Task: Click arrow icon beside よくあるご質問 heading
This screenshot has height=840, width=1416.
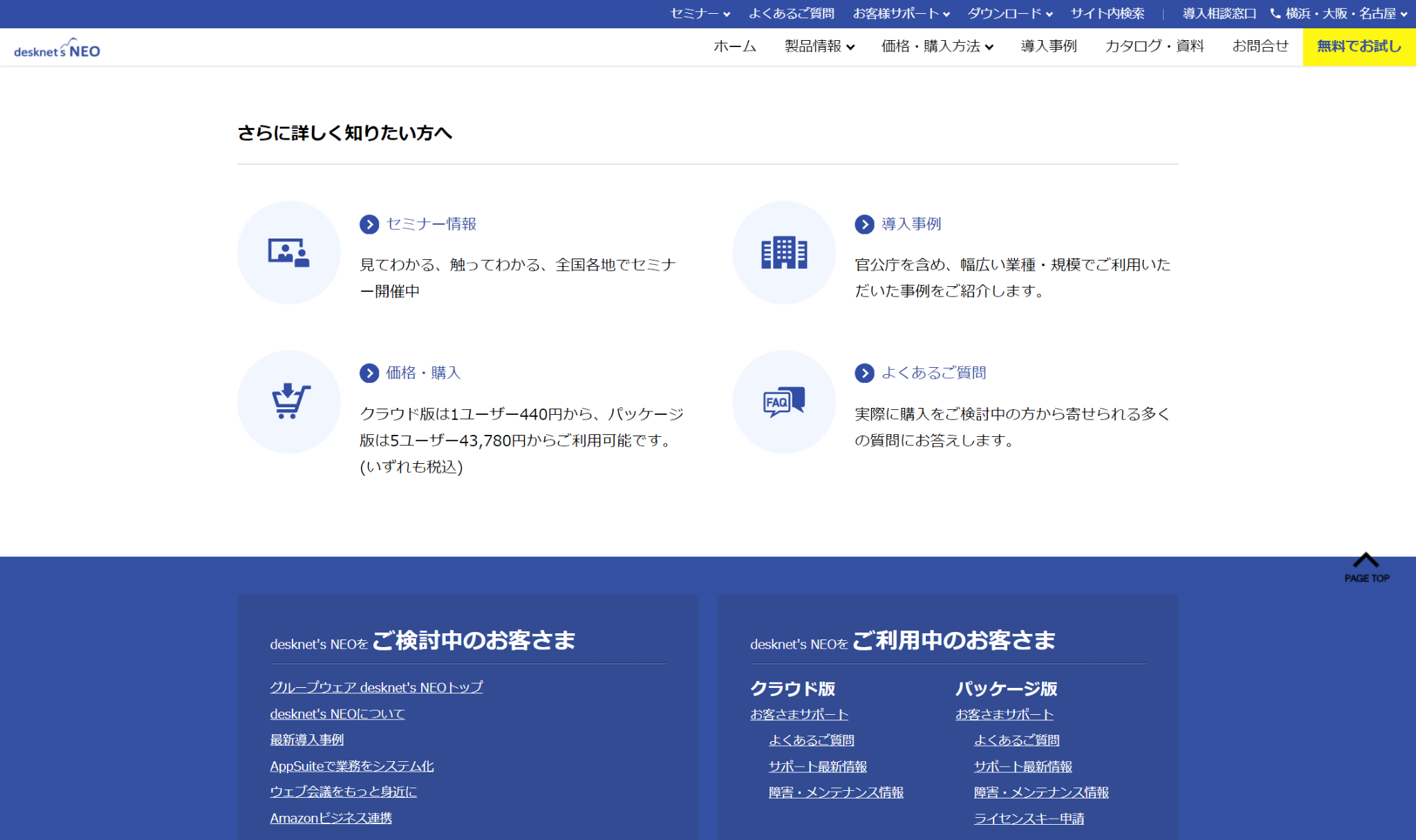Action: (x=864, y=373)
